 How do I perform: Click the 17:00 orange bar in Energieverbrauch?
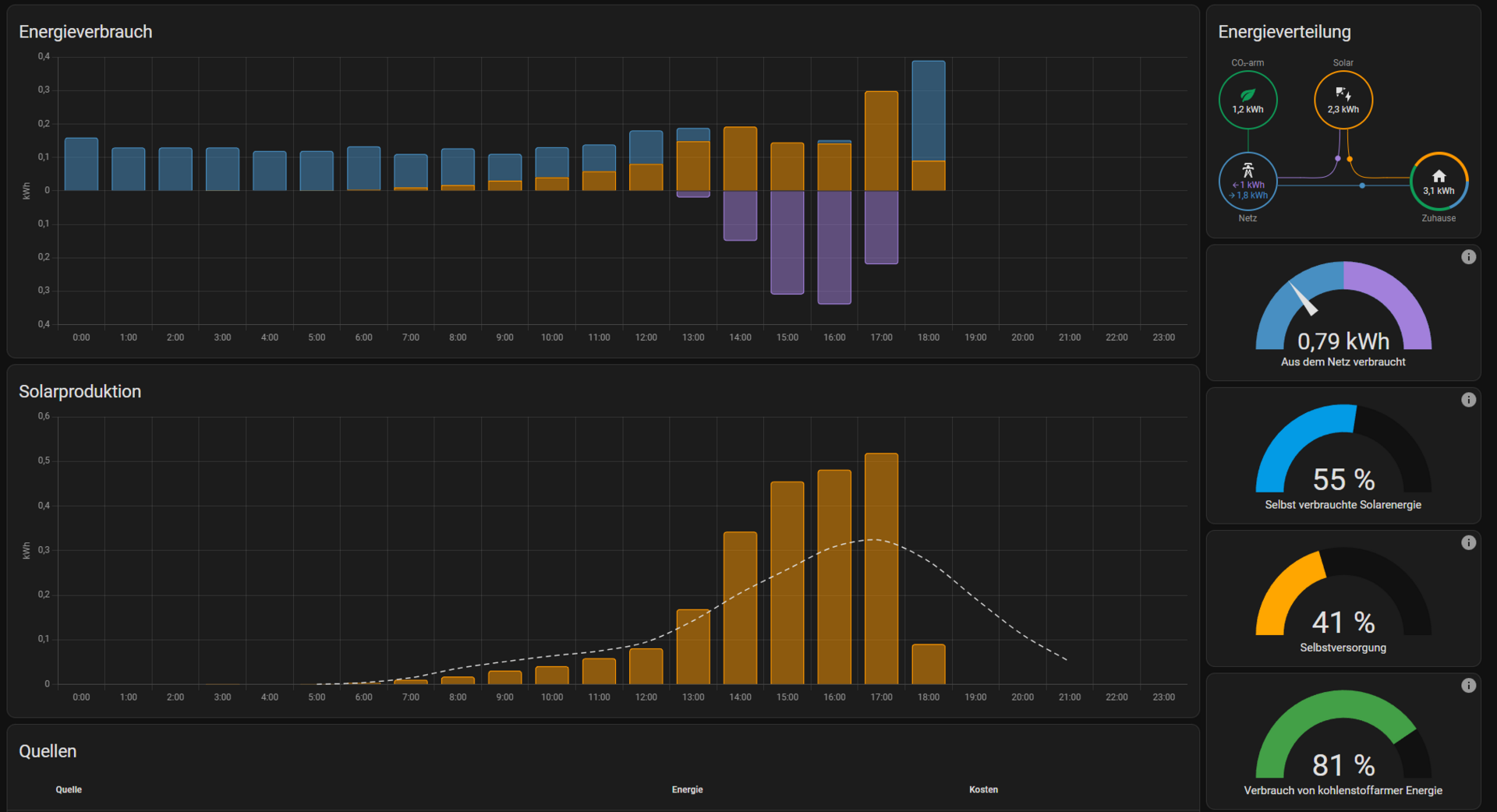pyautogui.click(x=882, y=141)
